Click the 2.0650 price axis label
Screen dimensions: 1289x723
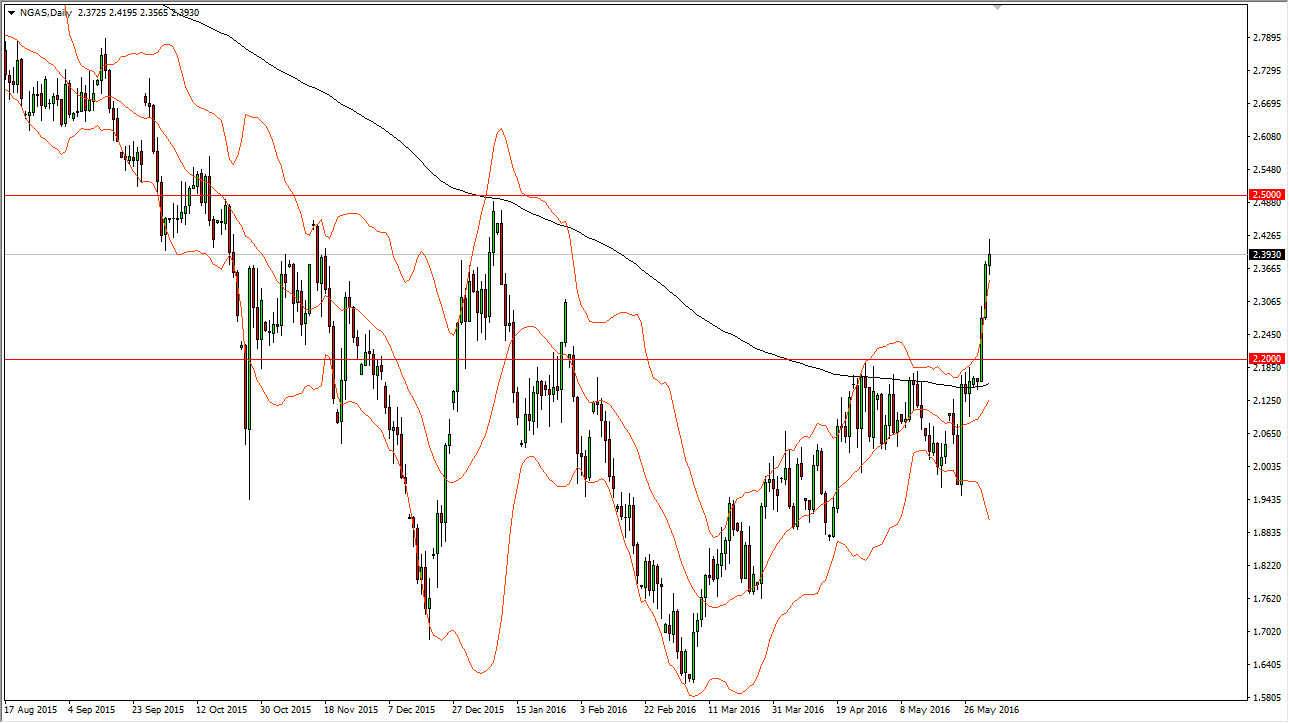tap(1266, 434)
